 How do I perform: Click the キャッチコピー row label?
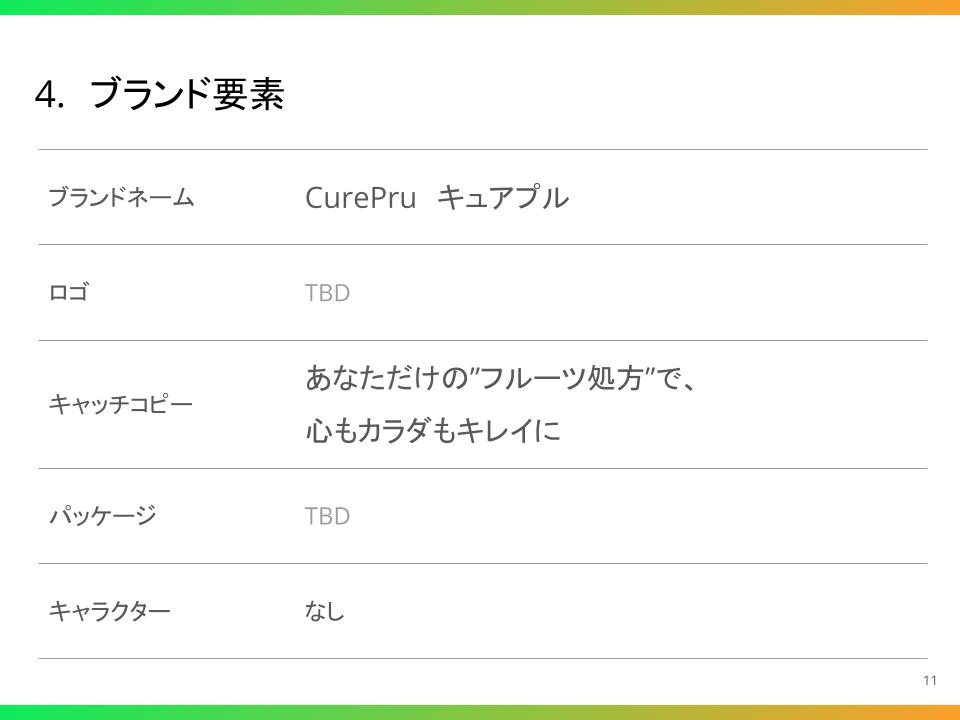[x=121, y=405]
